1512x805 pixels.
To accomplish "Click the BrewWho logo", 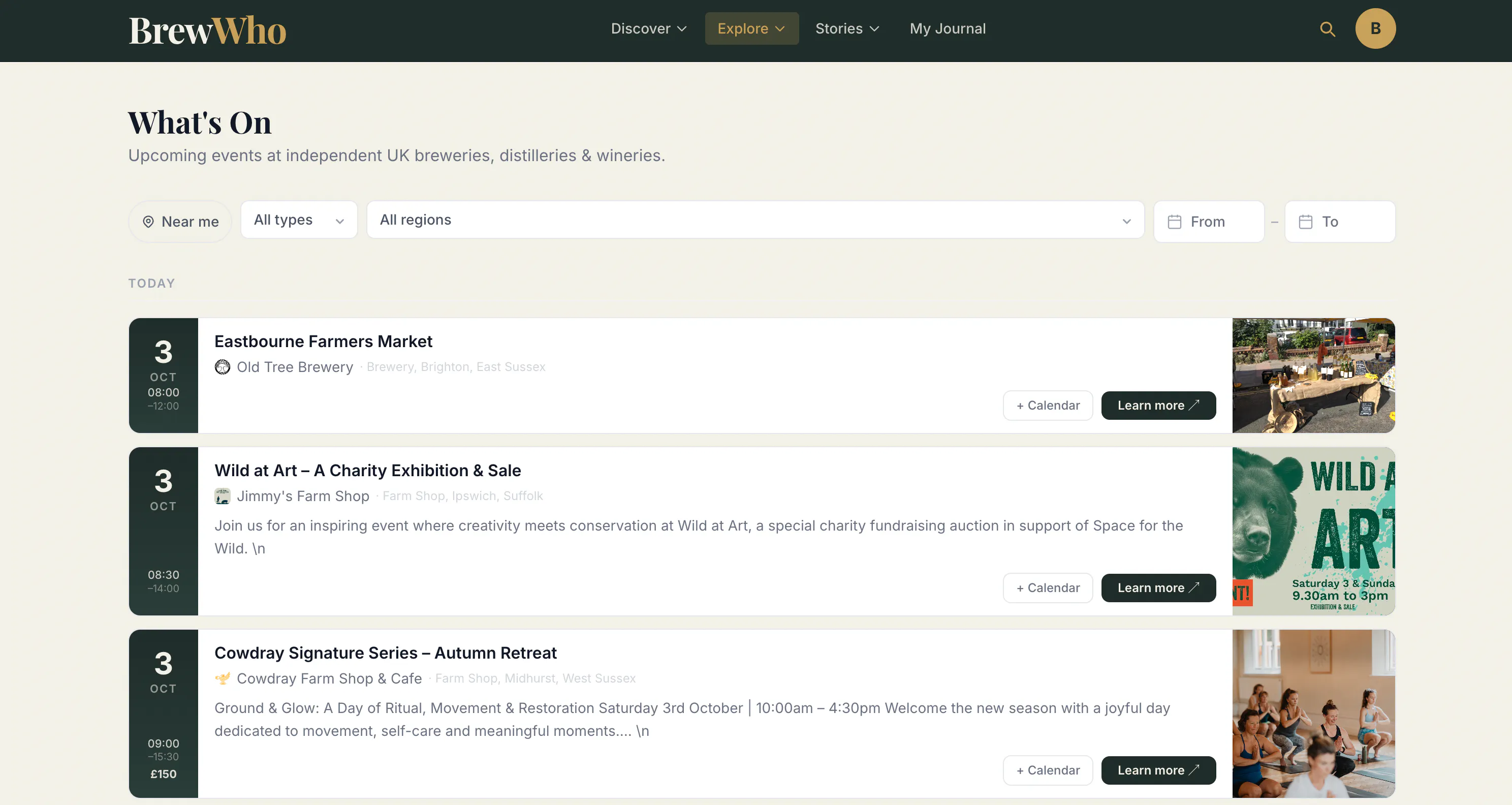I will click(x=207, y=30).
